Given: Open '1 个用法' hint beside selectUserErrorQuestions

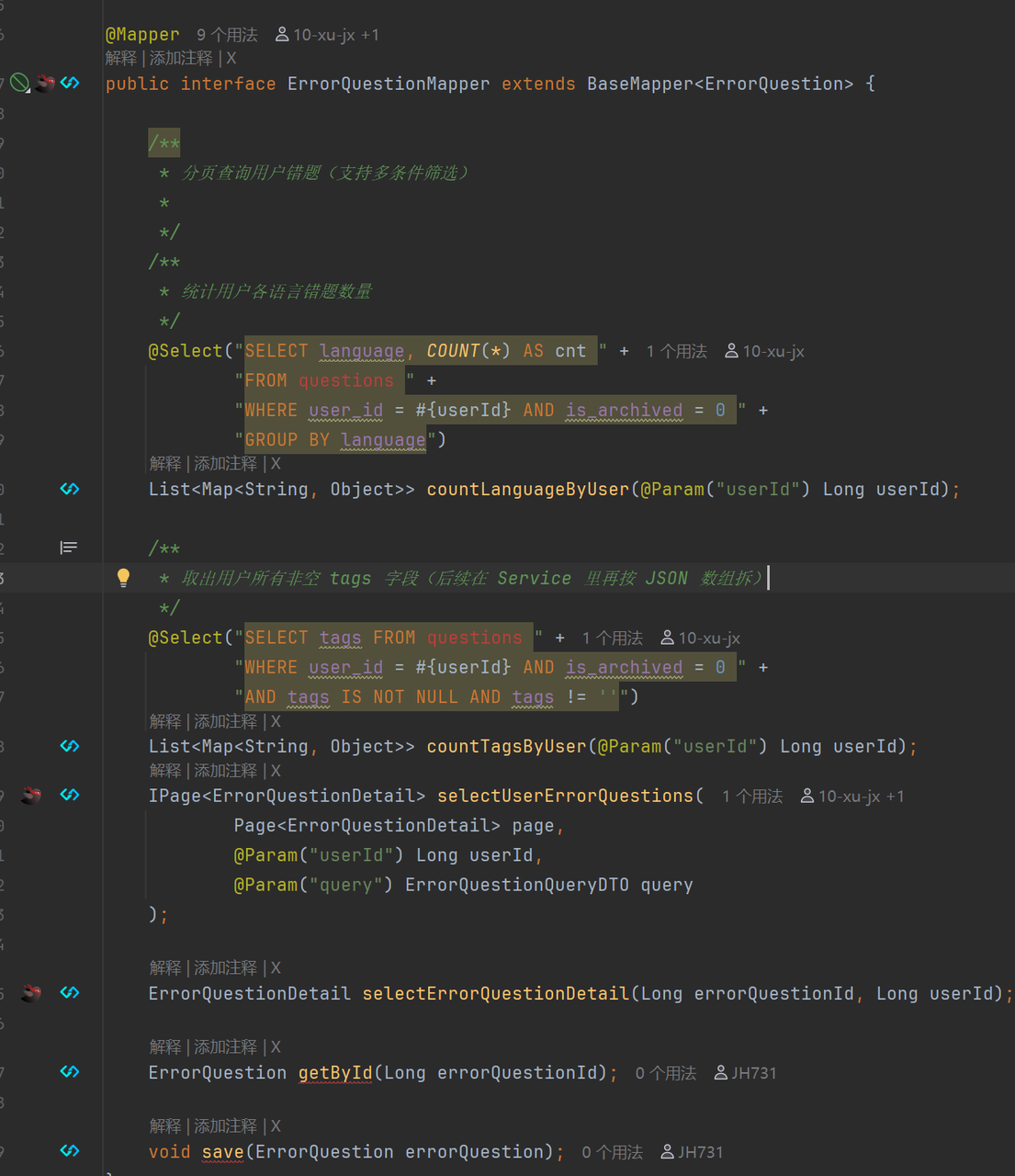Looking at the screenshot, I should pos(752,796).
